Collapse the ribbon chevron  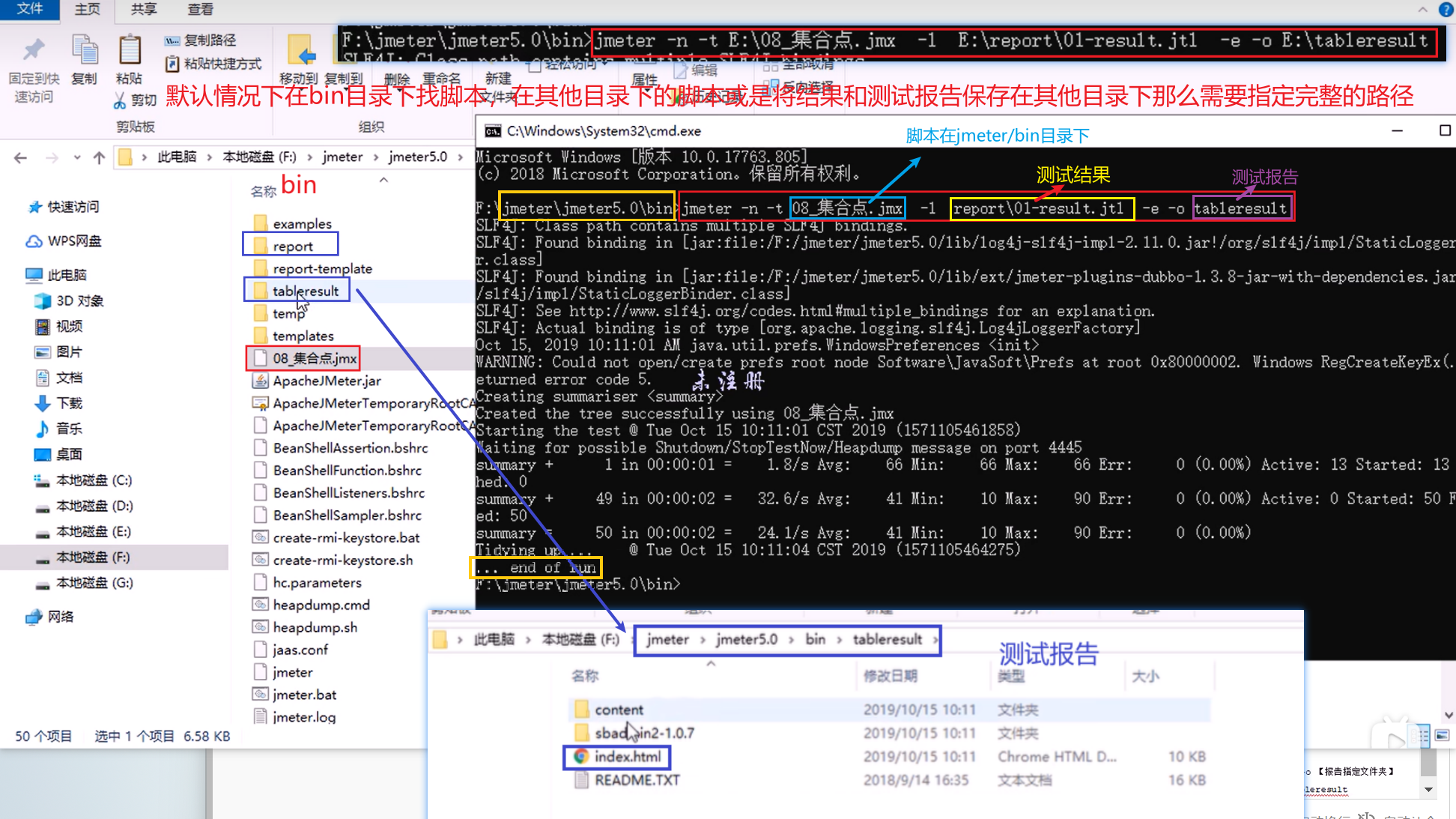[1422, 9]
